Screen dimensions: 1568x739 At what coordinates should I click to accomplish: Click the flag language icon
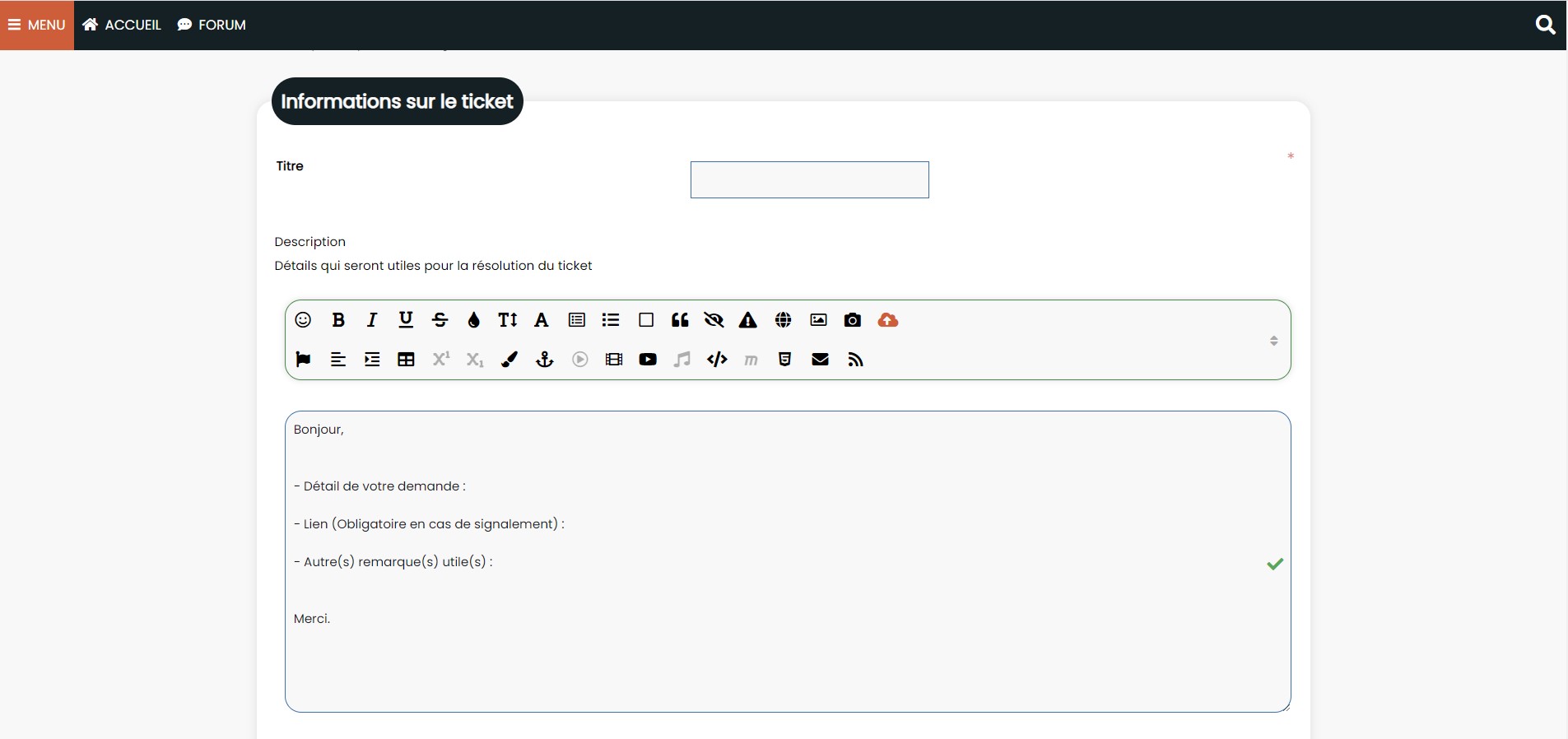(303, 360)
